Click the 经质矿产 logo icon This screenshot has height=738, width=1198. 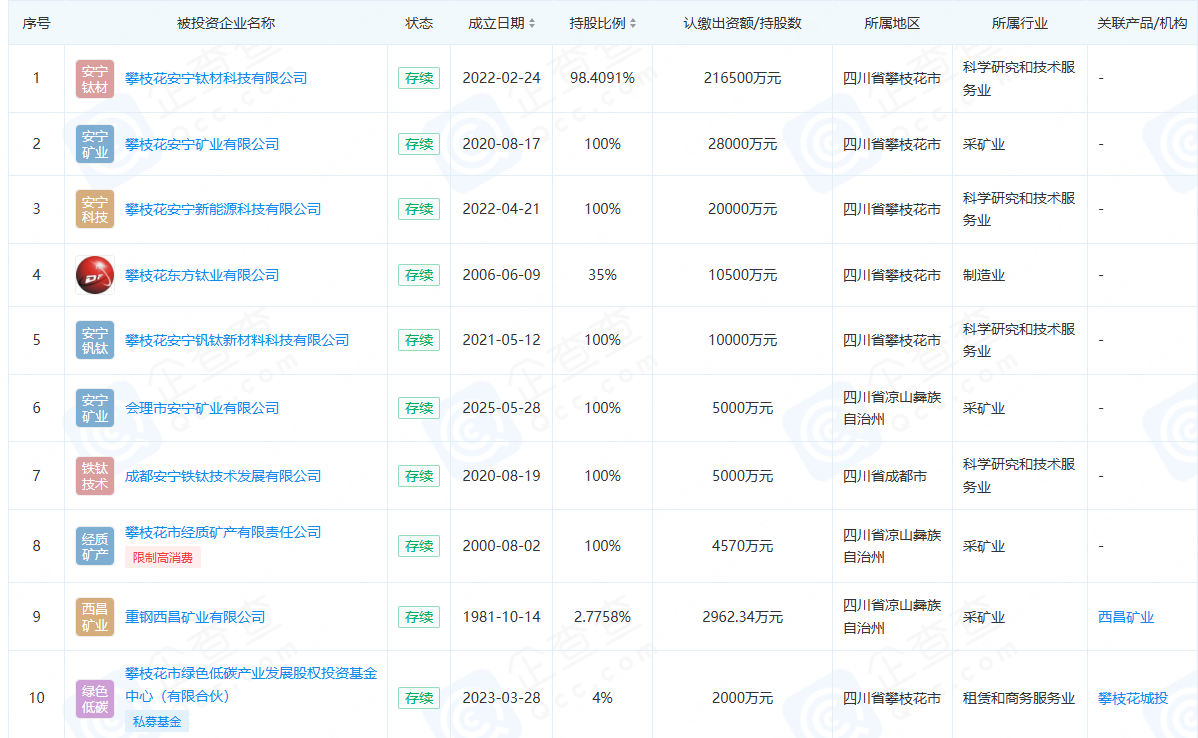[x=95, y=546]
